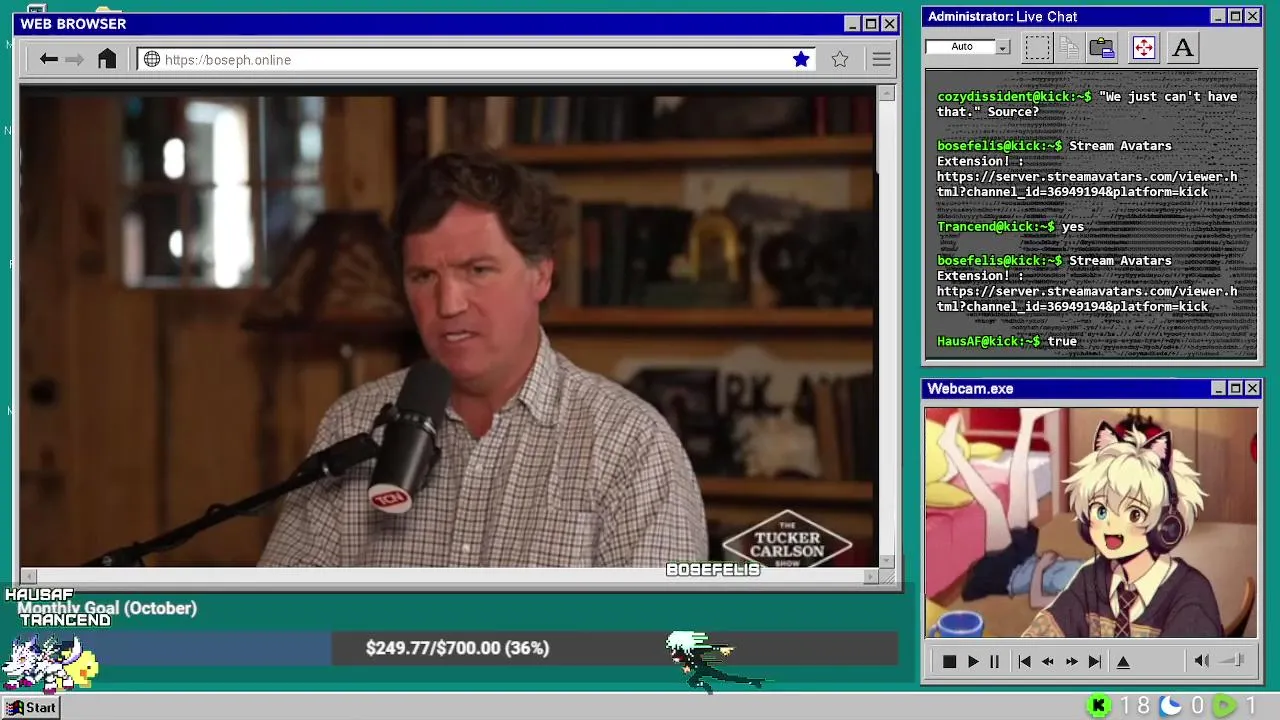Click the first streamavatars link from bosefelis
1280x720 pixels.
click(1087, 184)
